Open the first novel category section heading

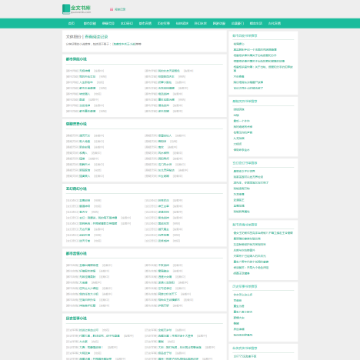76,59
